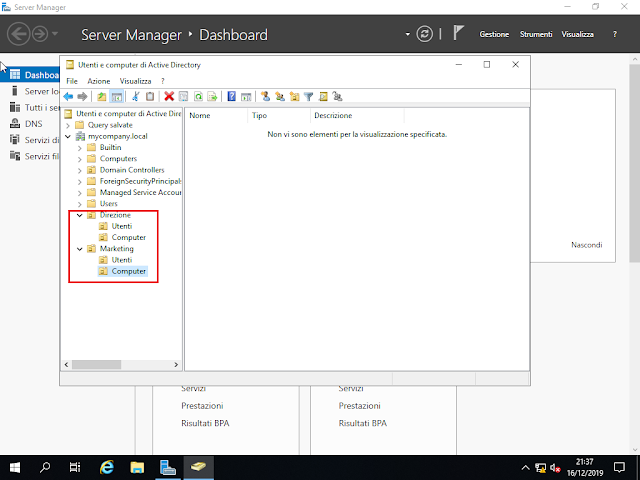Open Strumenti menu in Server Manager
Image resolution: width=640 pixels, height=480 pixels.
click(536, 34)
